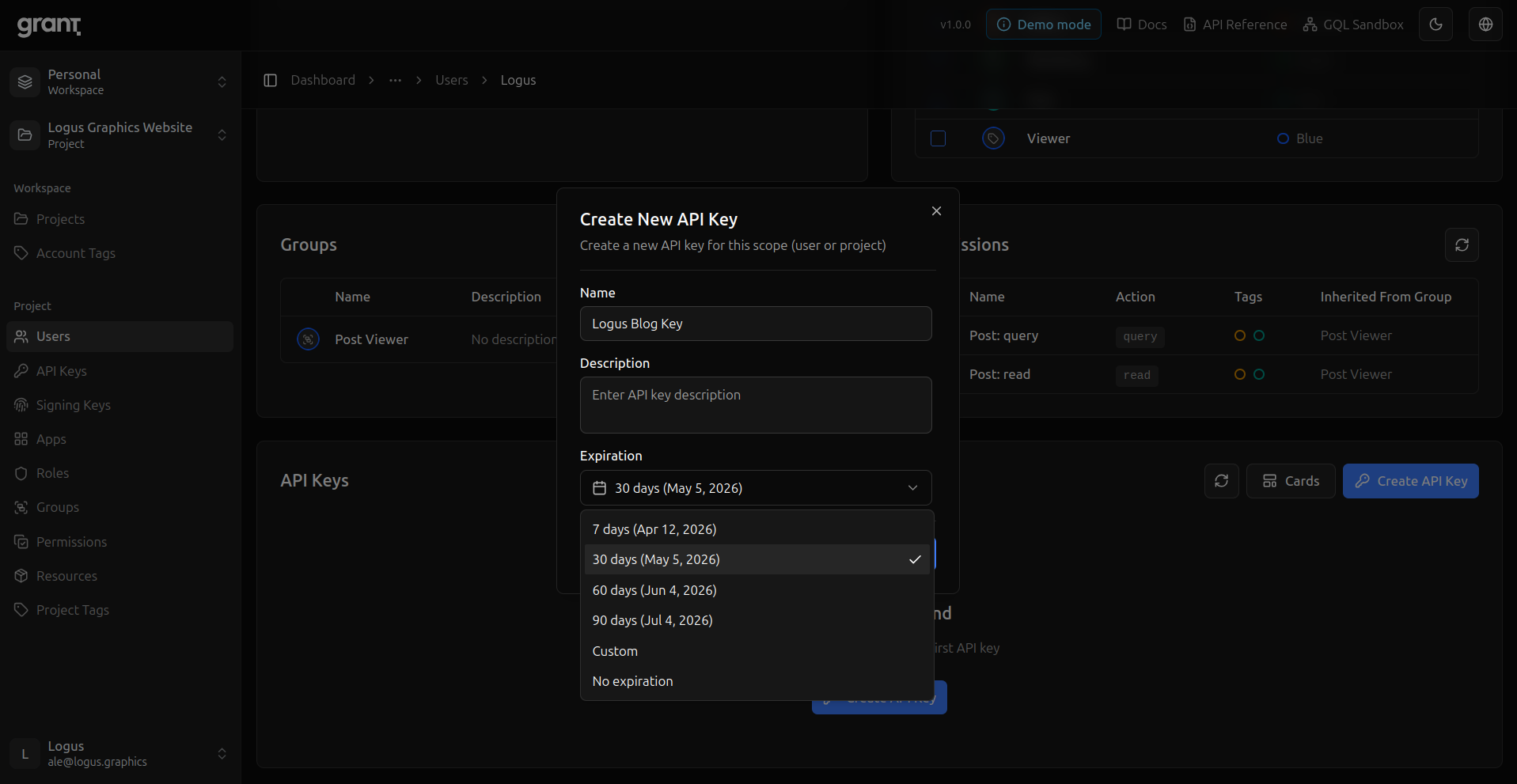
Task: Check the Viewer tag checkbox
Action: (x=938, y=138)
